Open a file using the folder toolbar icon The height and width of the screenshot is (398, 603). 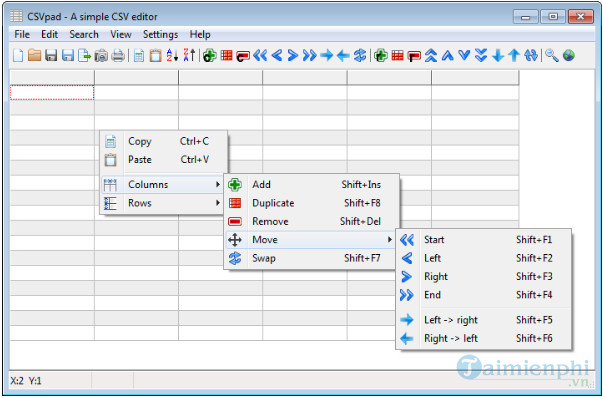35,55
